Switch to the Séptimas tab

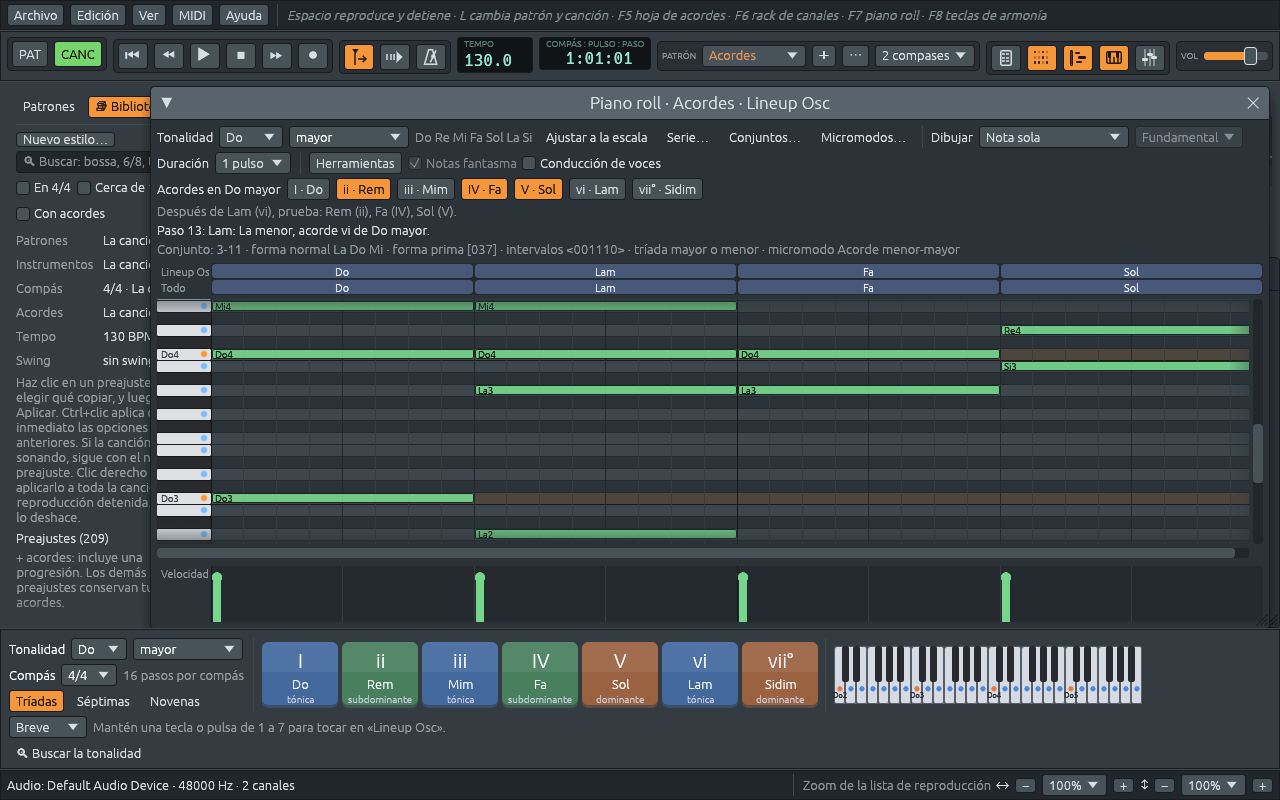coord(104,701)
